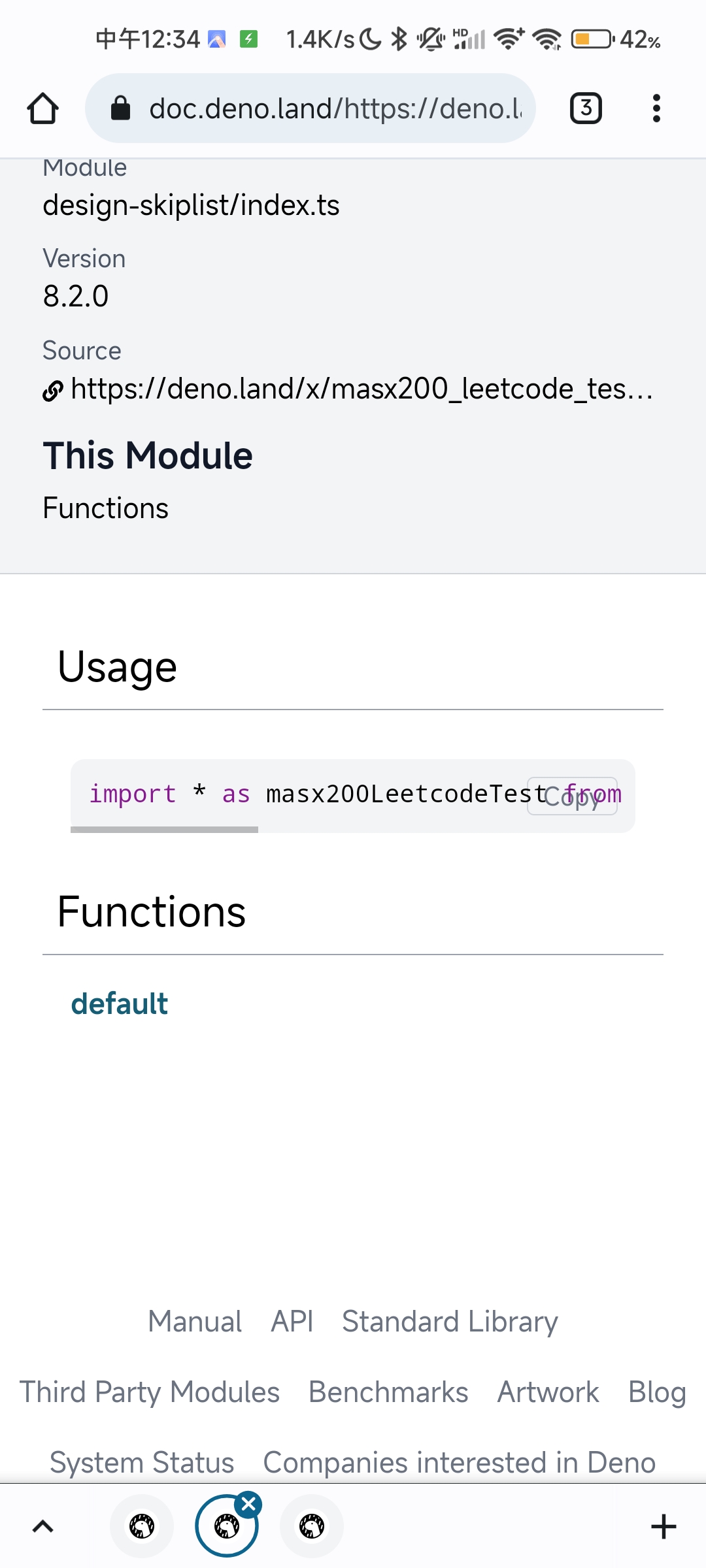Viewport: 706px width, 1568px height.
Task: Tap the Home icon in the browser toolbar
Action: pyautogui.click(x=42, y=108)
